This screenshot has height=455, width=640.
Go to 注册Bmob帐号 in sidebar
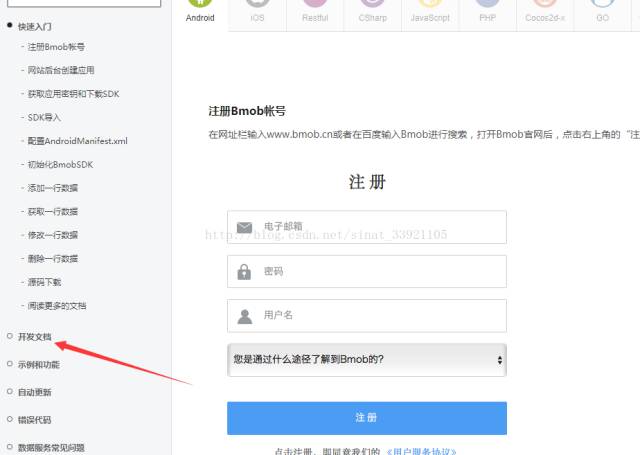point(56,47)
